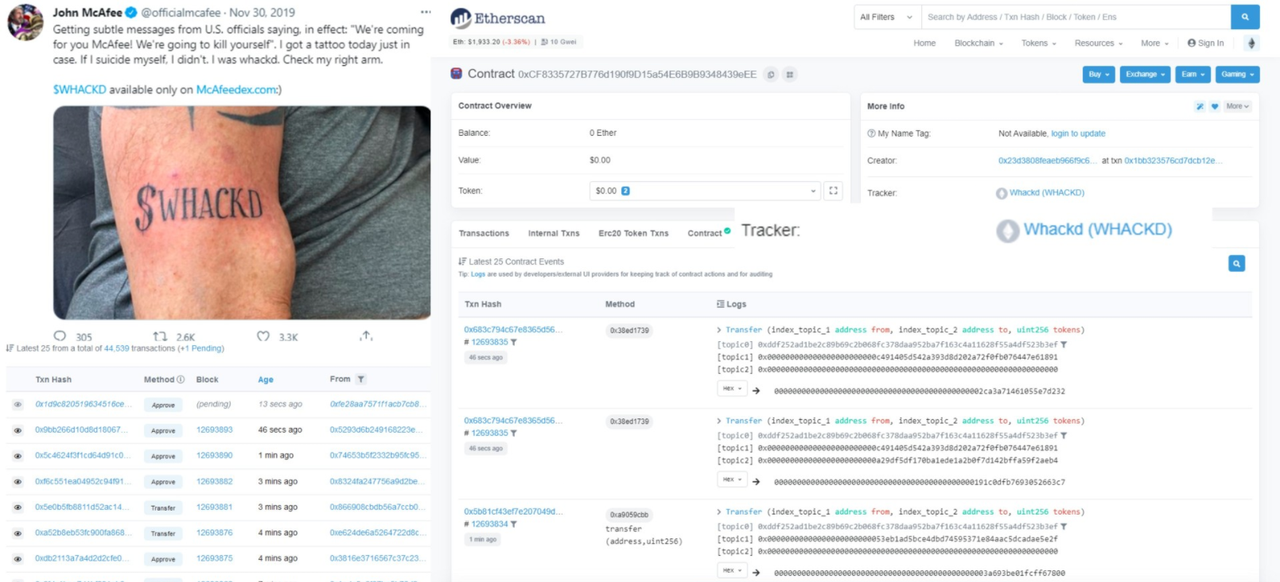
Task: Open the Exchange dropdown button
Action: [x=1145, y=74]
